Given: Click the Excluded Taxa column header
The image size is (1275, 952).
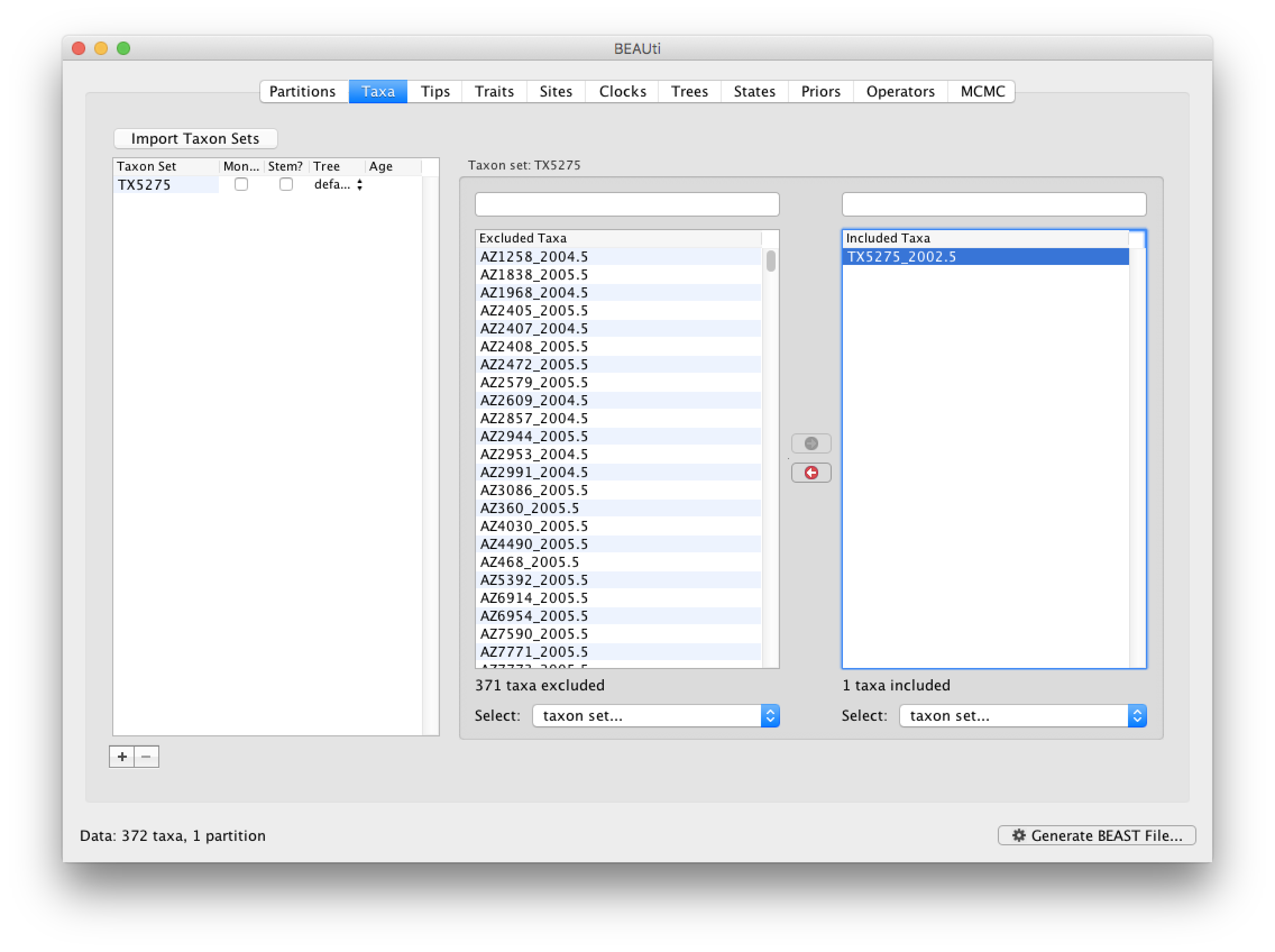Looking at the screenshot, I should coord(619,238).
